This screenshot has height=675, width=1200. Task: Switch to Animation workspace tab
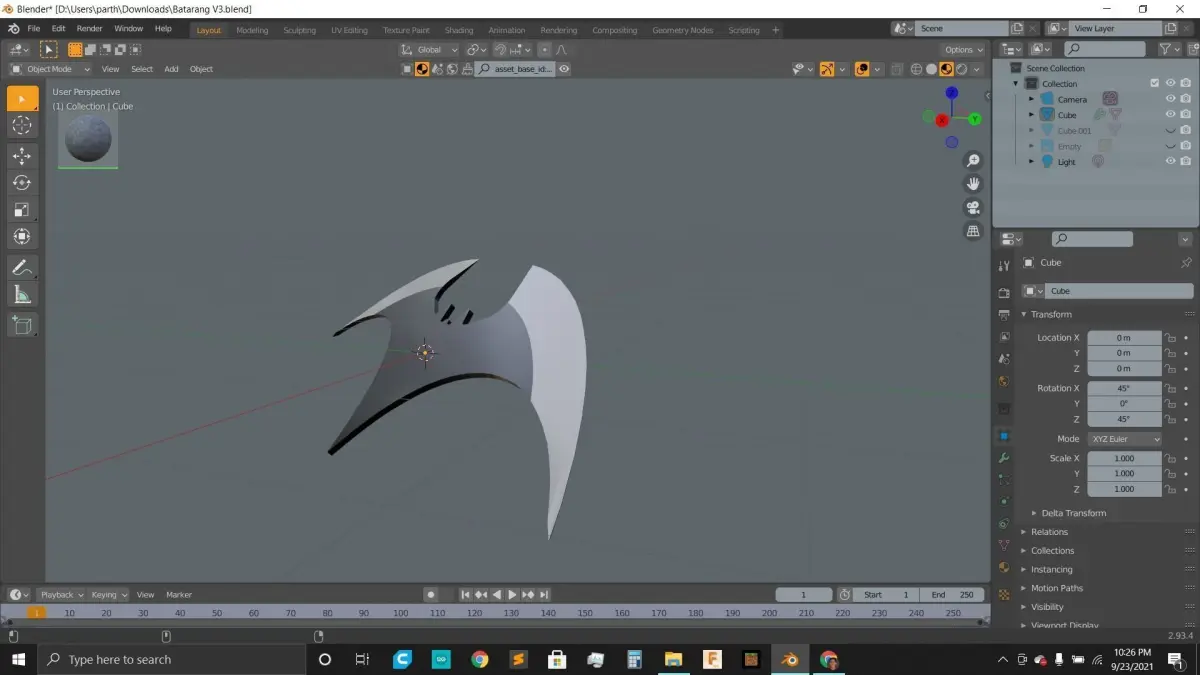(506, 30)
